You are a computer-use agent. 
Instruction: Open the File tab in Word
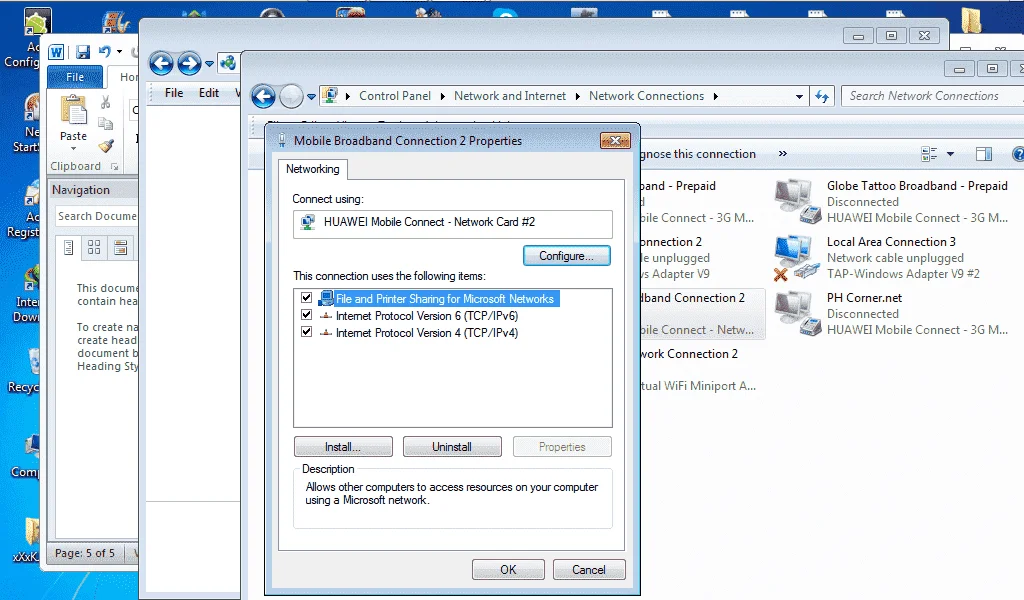(75, 77)
